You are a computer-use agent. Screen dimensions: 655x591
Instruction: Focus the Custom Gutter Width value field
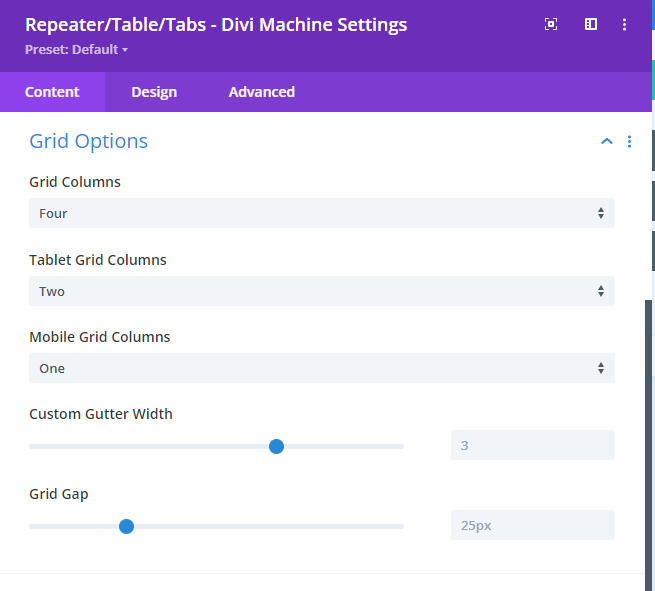point(532,445)
